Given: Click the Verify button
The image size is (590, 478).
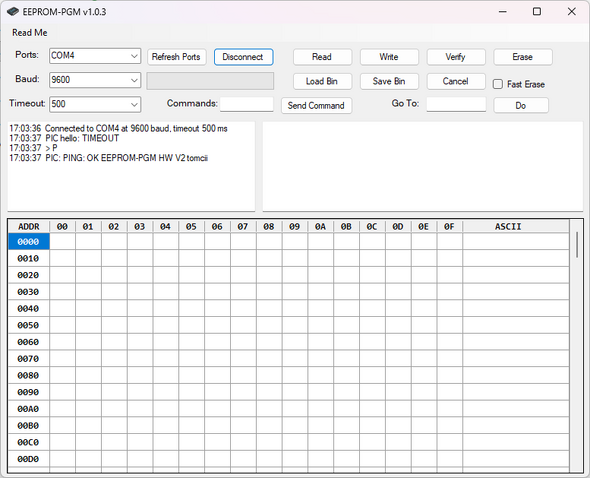Looking at the screenshot, I should (456, 57).
